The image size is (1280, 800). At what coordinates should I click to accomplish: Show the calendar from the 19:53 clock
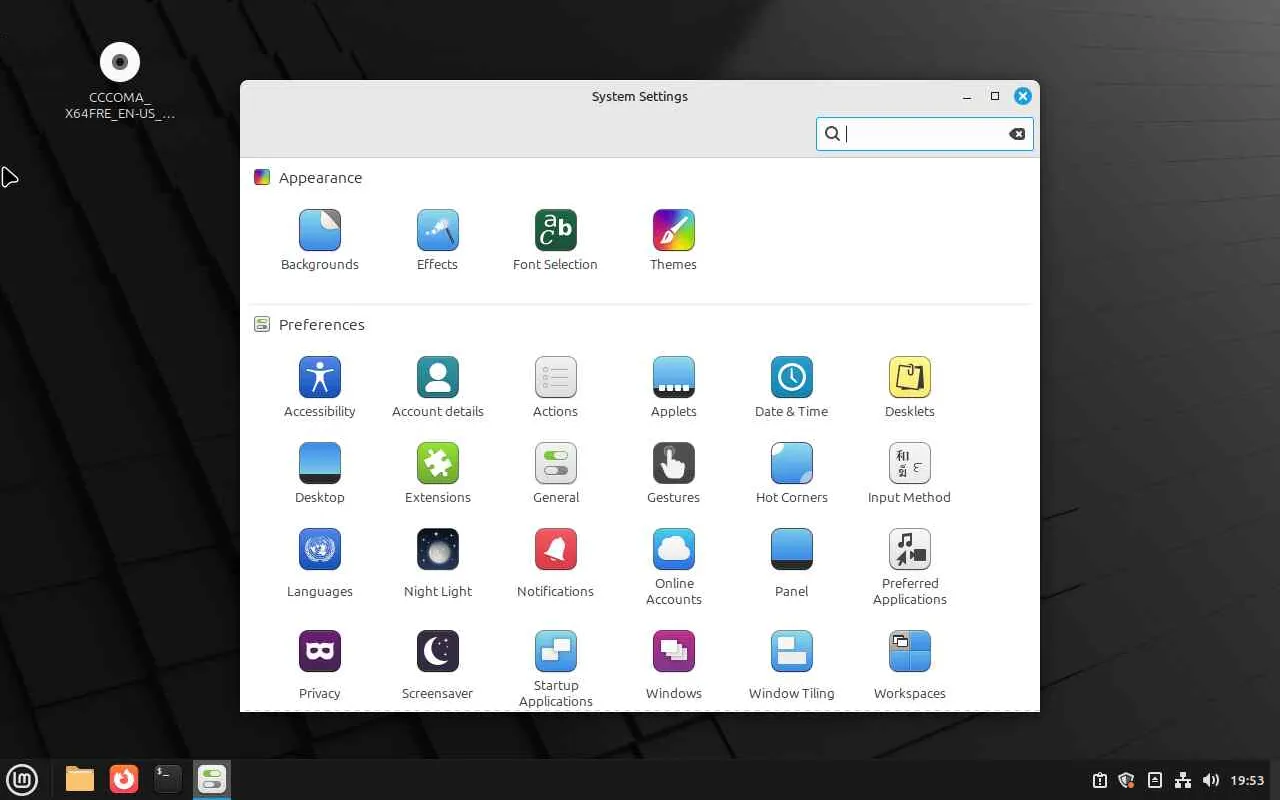(1247, 780)
